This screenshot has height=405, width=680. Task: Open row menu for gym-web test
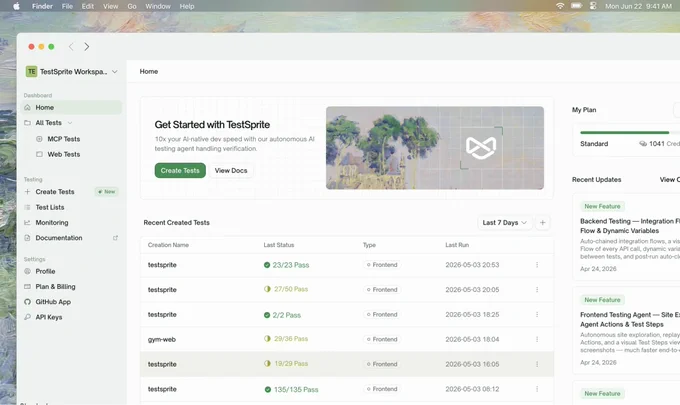tap(537, 339)
